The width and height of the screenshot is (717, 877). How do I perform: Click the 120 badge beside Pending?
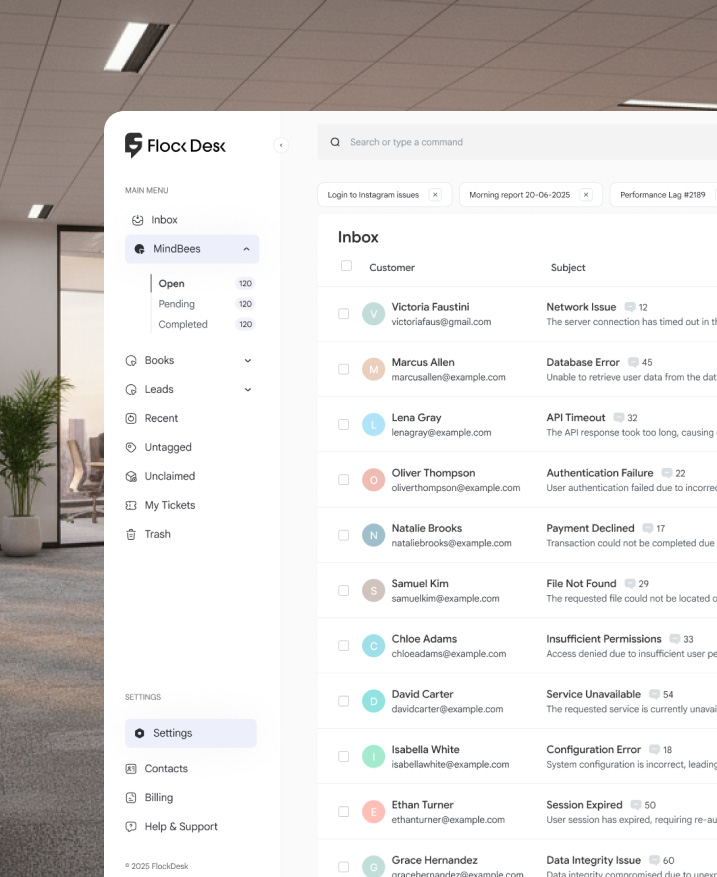[x=246, y=304]
